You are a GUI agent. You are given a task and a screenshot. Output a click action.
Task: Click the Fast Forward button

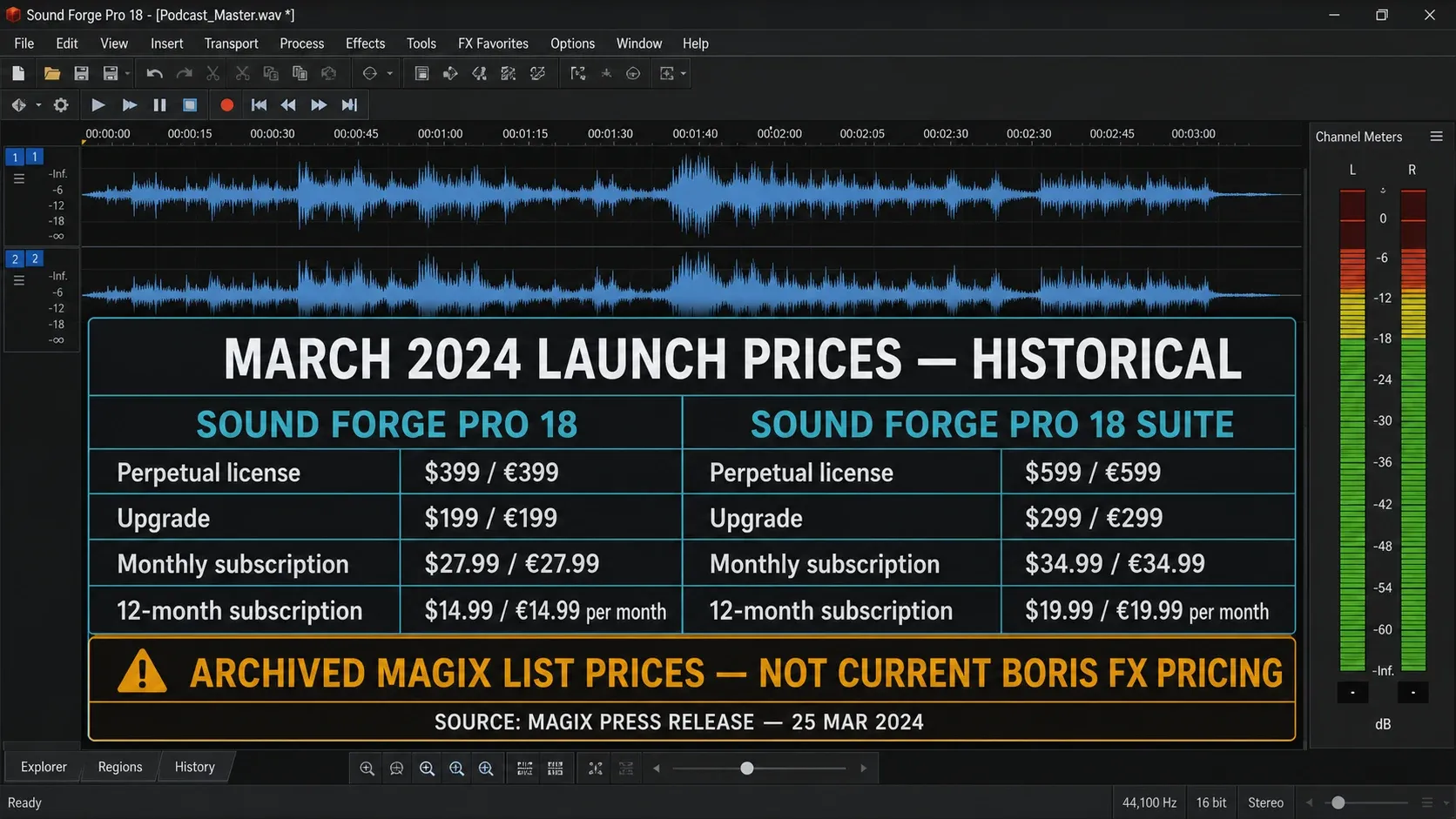tap(319, 105)
